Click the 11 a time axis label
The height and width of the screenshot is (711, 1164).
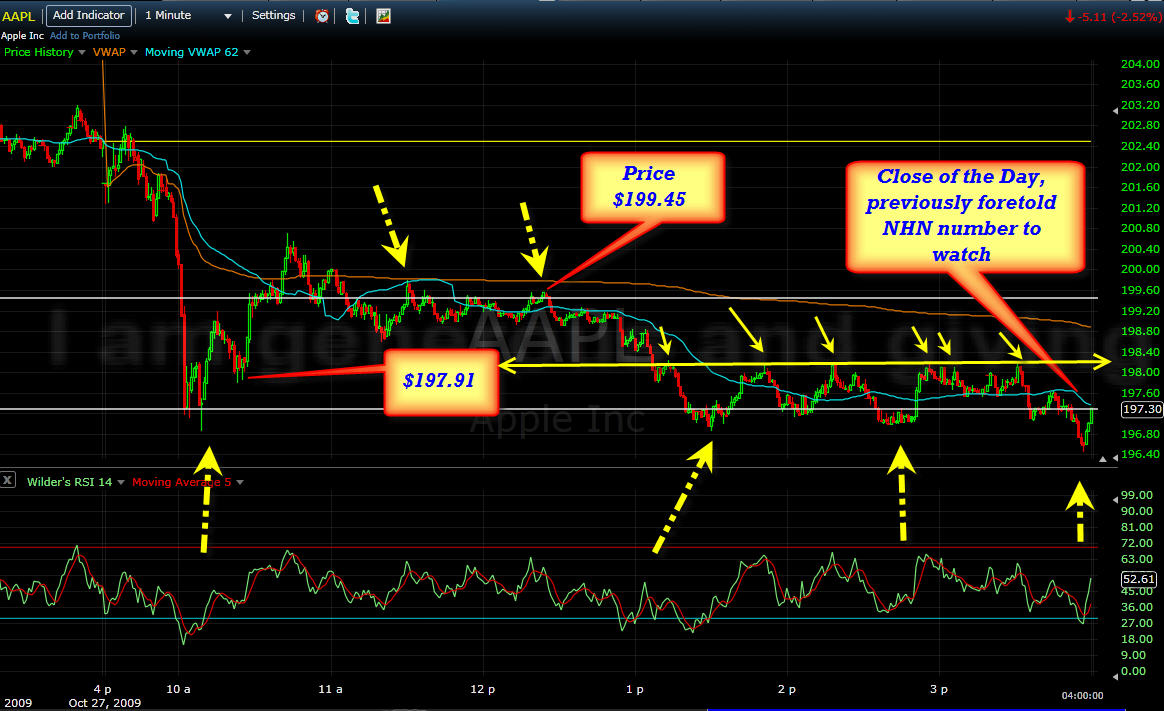click(330, 689)
